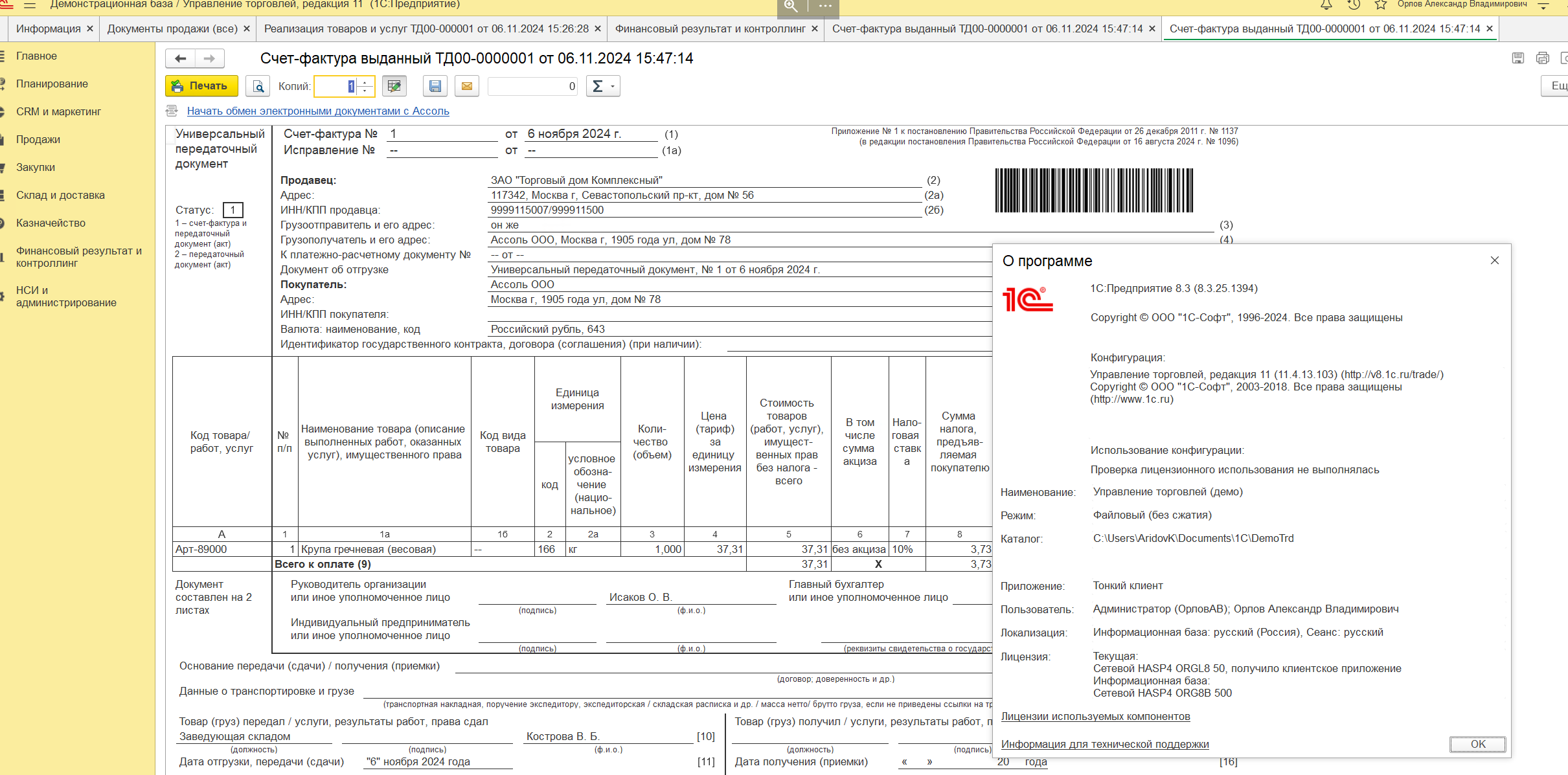Screen dimensions: 1568x775
Task: Open the CRM и маркетинг section
Action: click(x=58, y=112)
